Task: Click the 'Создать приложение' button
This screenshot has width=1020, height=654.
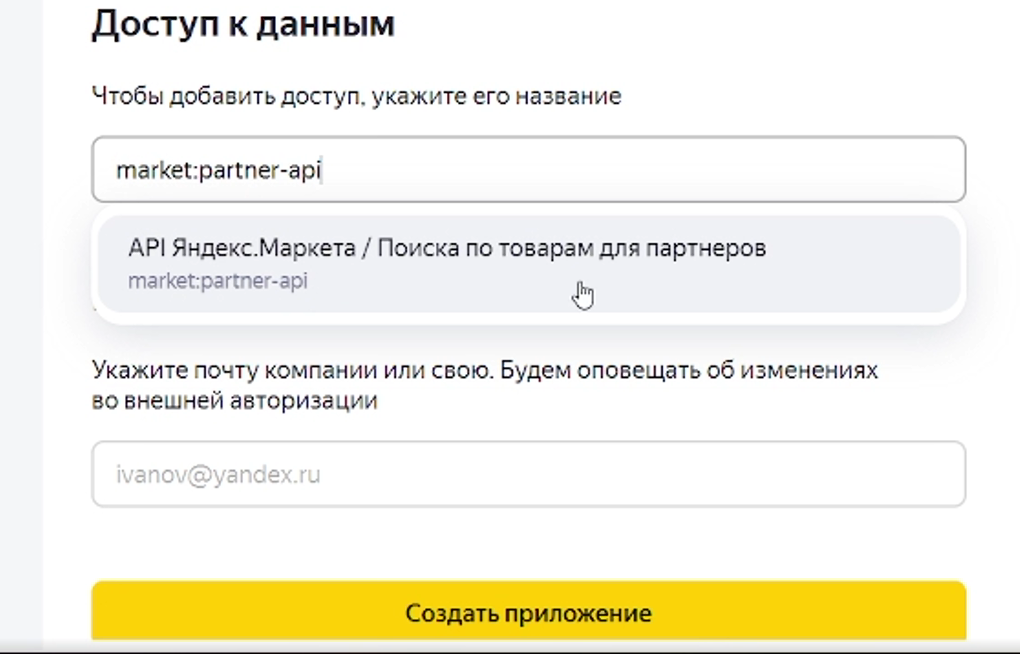Action: [528, 612]
